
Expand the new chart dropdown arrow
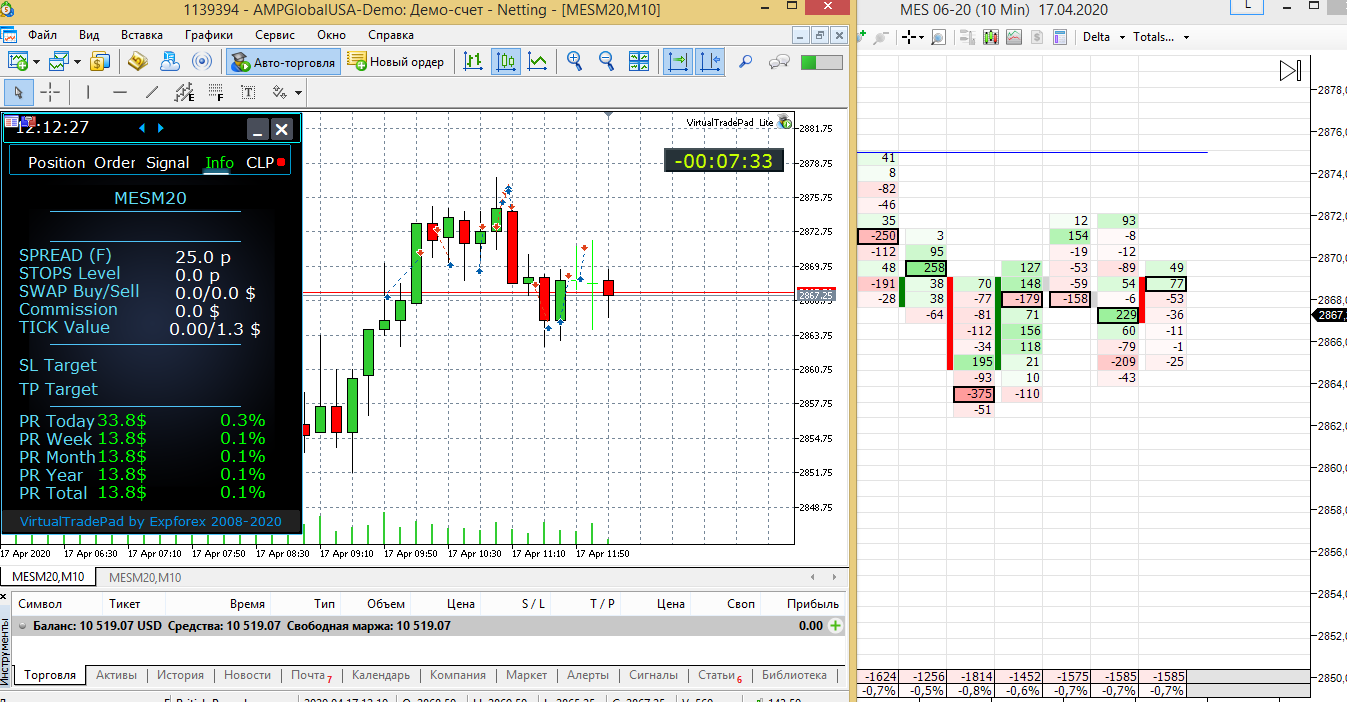[37, 62]
